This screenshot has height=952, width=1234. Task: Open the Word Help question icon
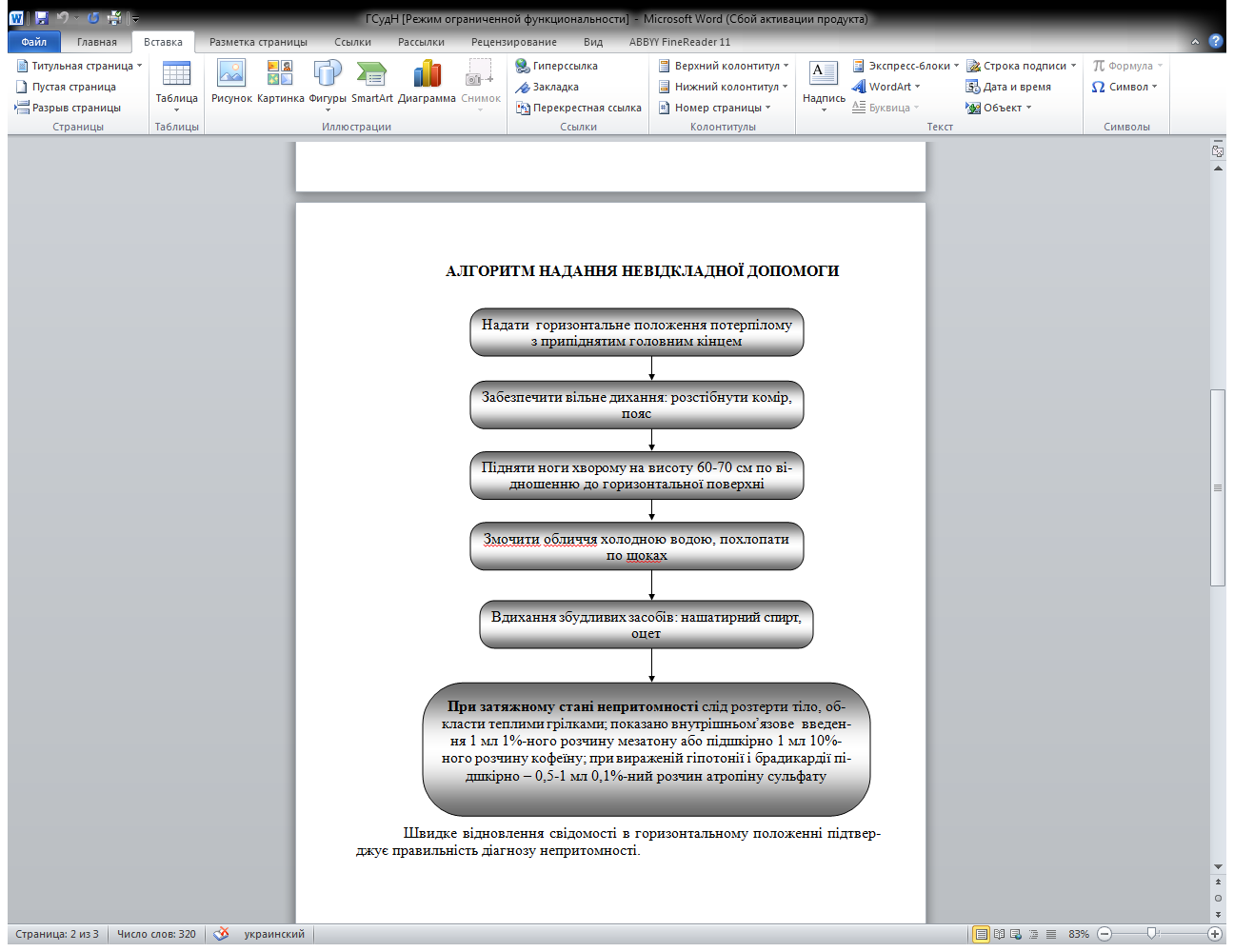tap(1216, 41)
